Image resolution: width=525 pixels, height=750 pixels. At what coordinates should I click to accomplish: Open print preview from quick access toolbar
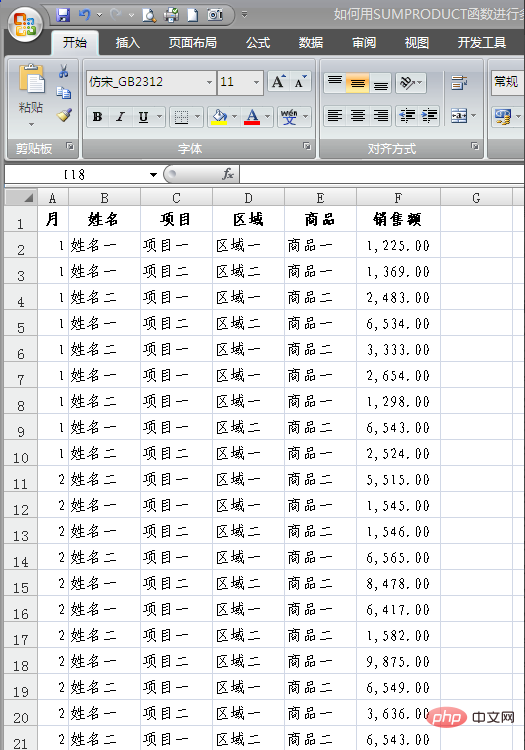pos(149,15)
